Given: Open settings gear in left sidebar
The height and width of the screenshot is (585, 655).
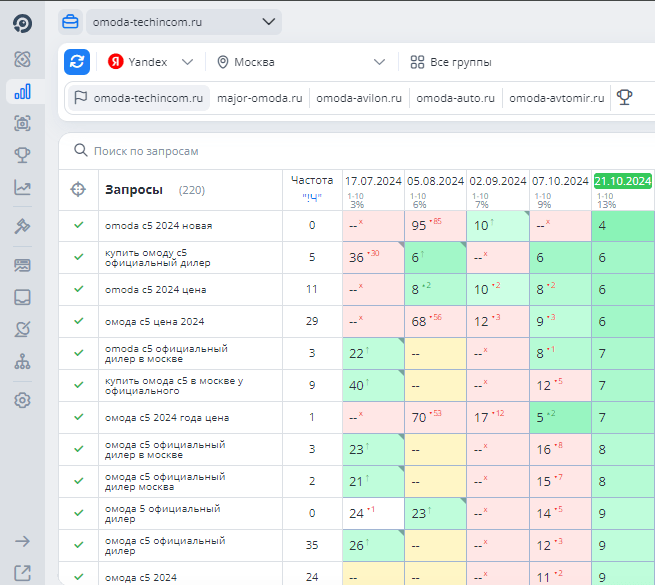Looking at the screenshot, I should click(x=23, y=400).
